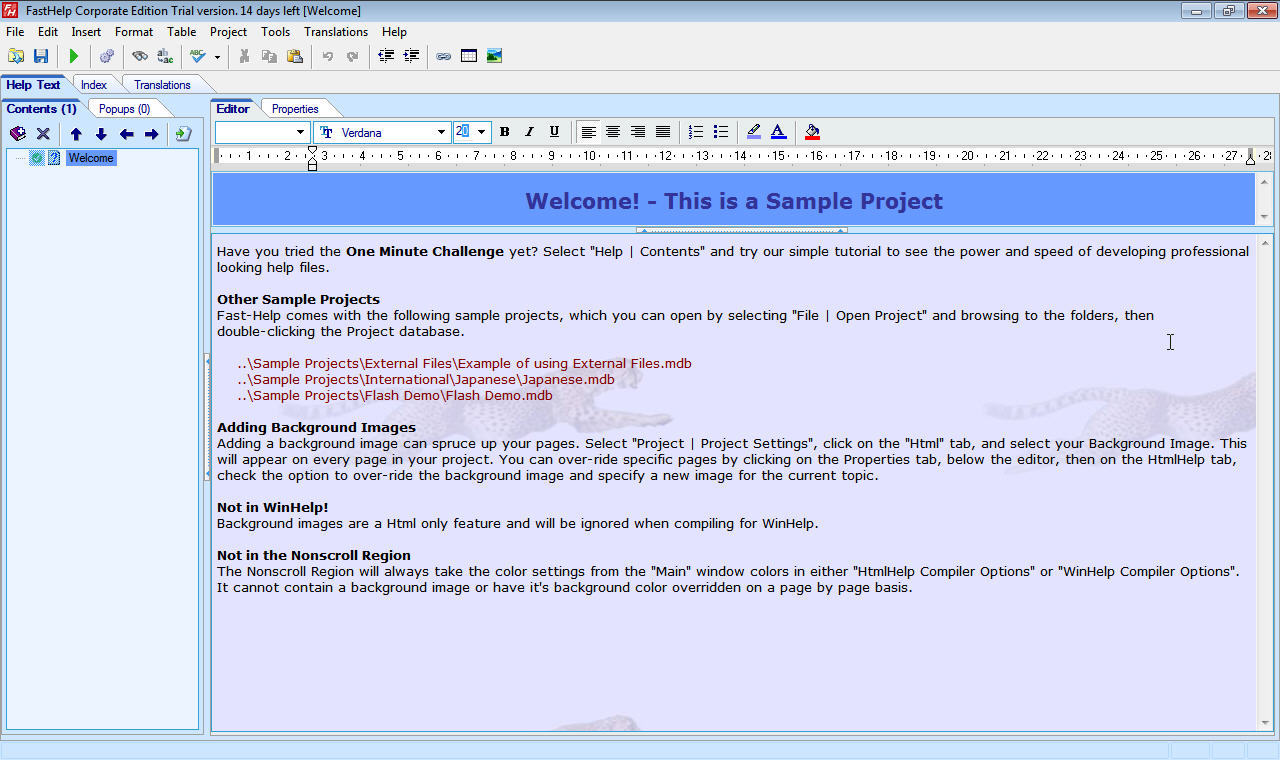Screen dimensions: 1280x760
Task: Click the Find binoculars icon
Action: tap(139, 56)
